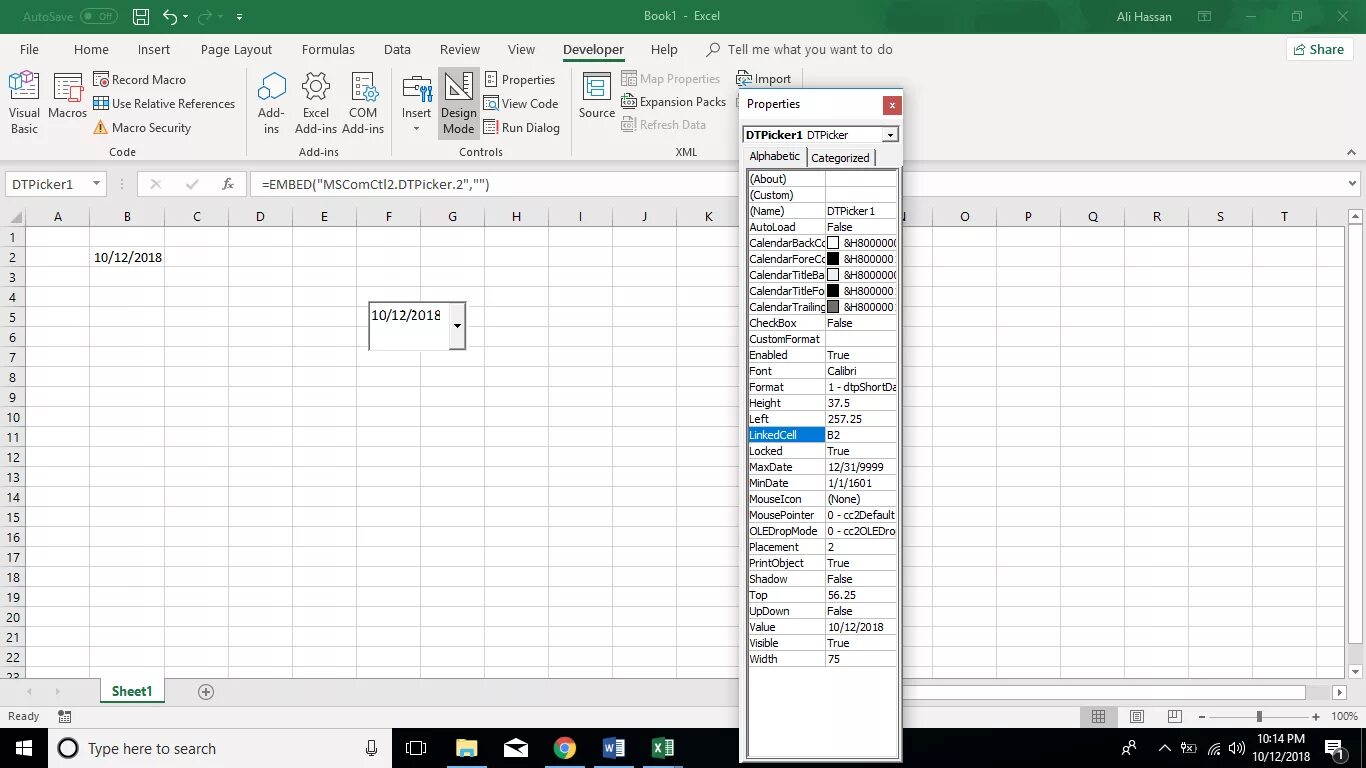The image size is (1366, 768).
Task: Save the workbook with the Save icon
Action: click(141, 17)
